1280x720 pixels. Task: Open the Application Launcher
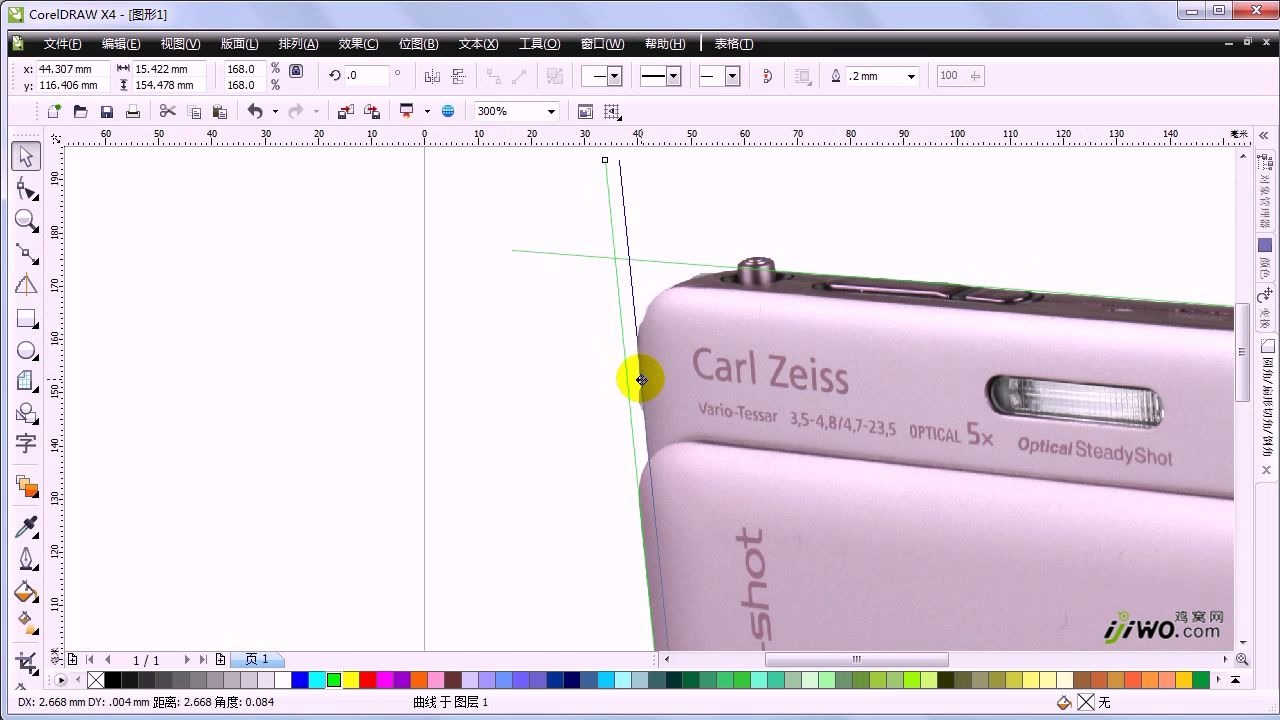[x=407, y=111]
